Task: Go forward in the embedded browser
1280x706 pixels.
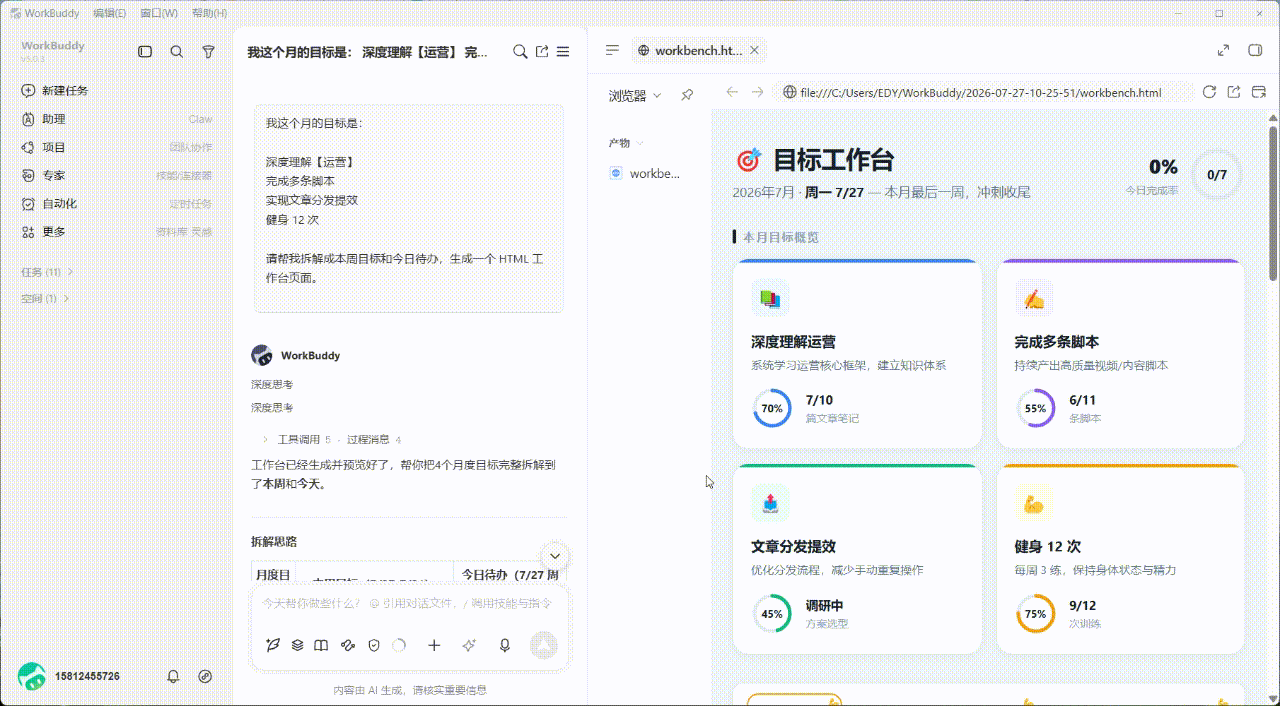Action: point(757,92)
